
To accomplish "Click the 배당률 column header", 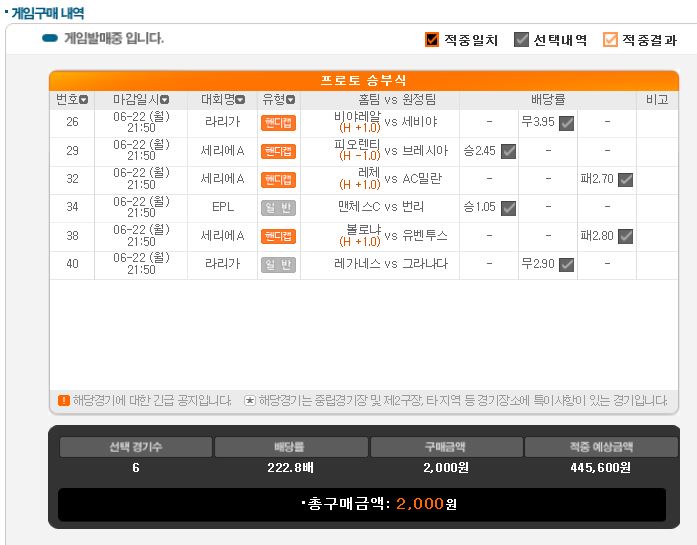I will (x=548, y=100).
